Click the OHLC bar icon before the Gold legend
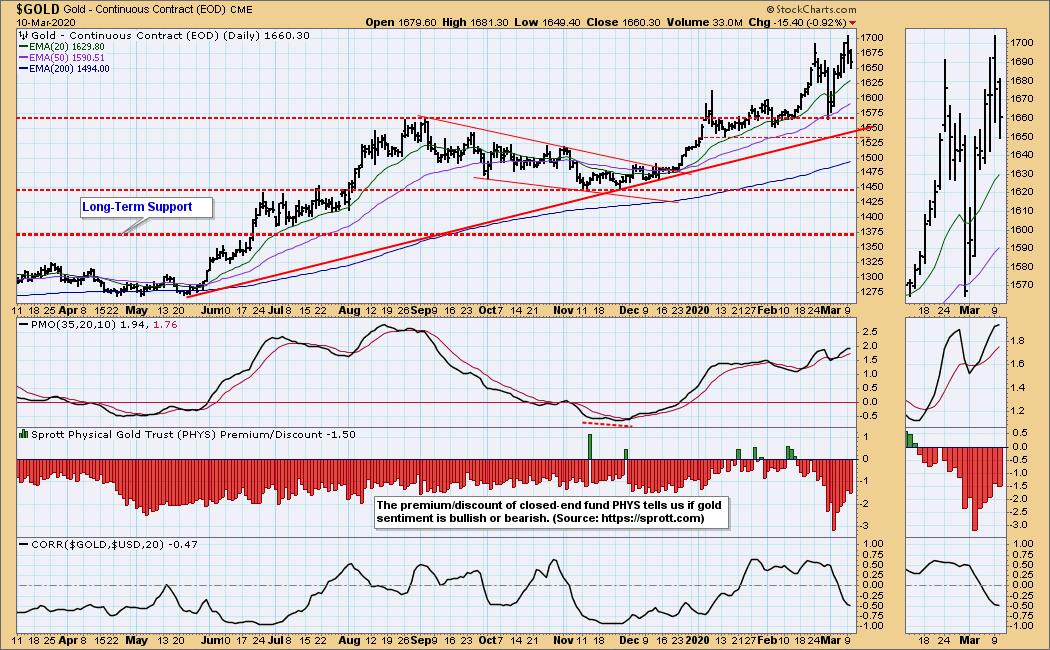This screenshot has height=650, width=1050. coord(24,35)
